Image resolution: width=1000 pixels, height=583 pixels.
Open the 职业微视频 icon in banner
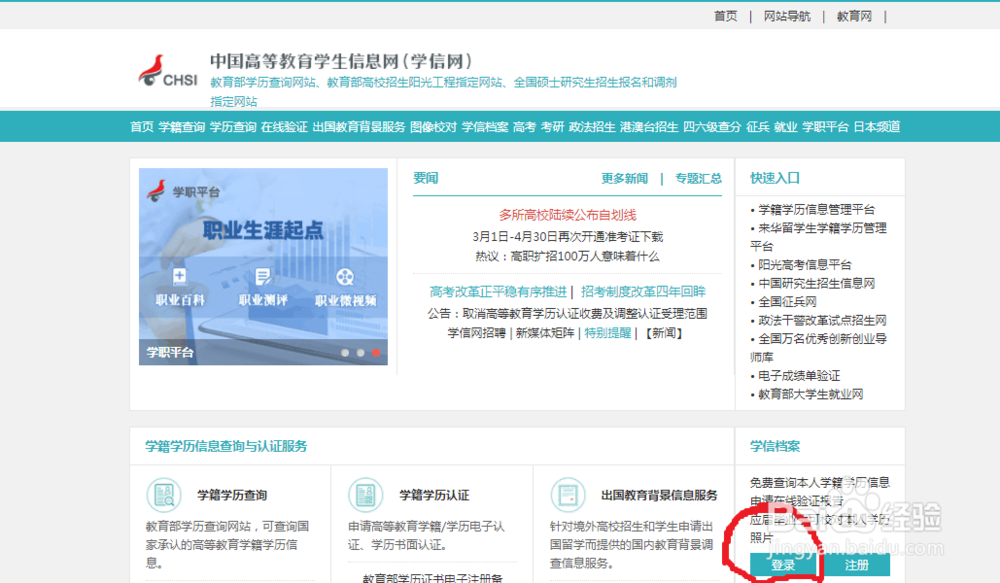pos(345,277)
